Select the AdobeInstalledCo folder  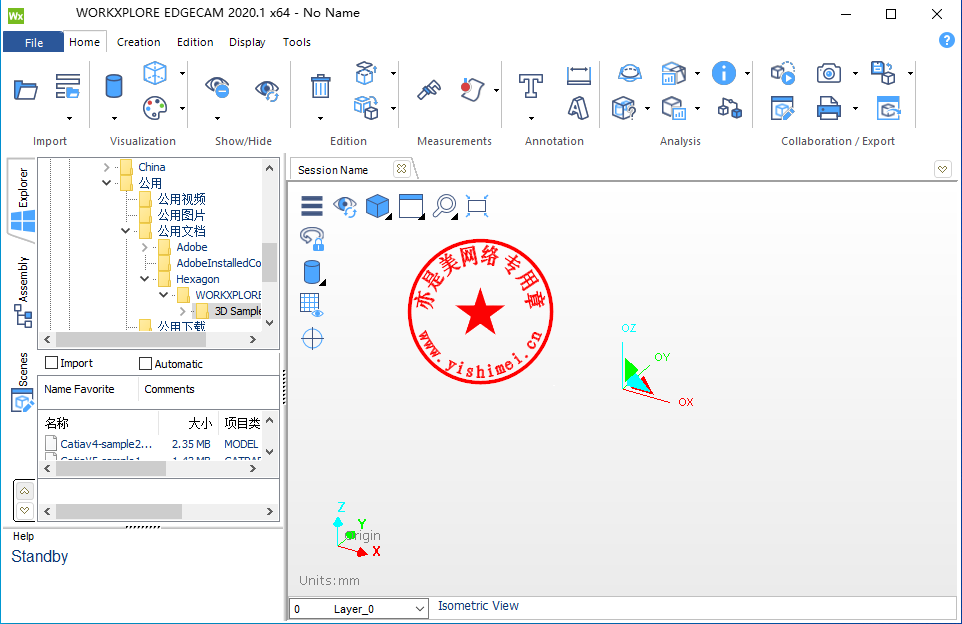218,263
